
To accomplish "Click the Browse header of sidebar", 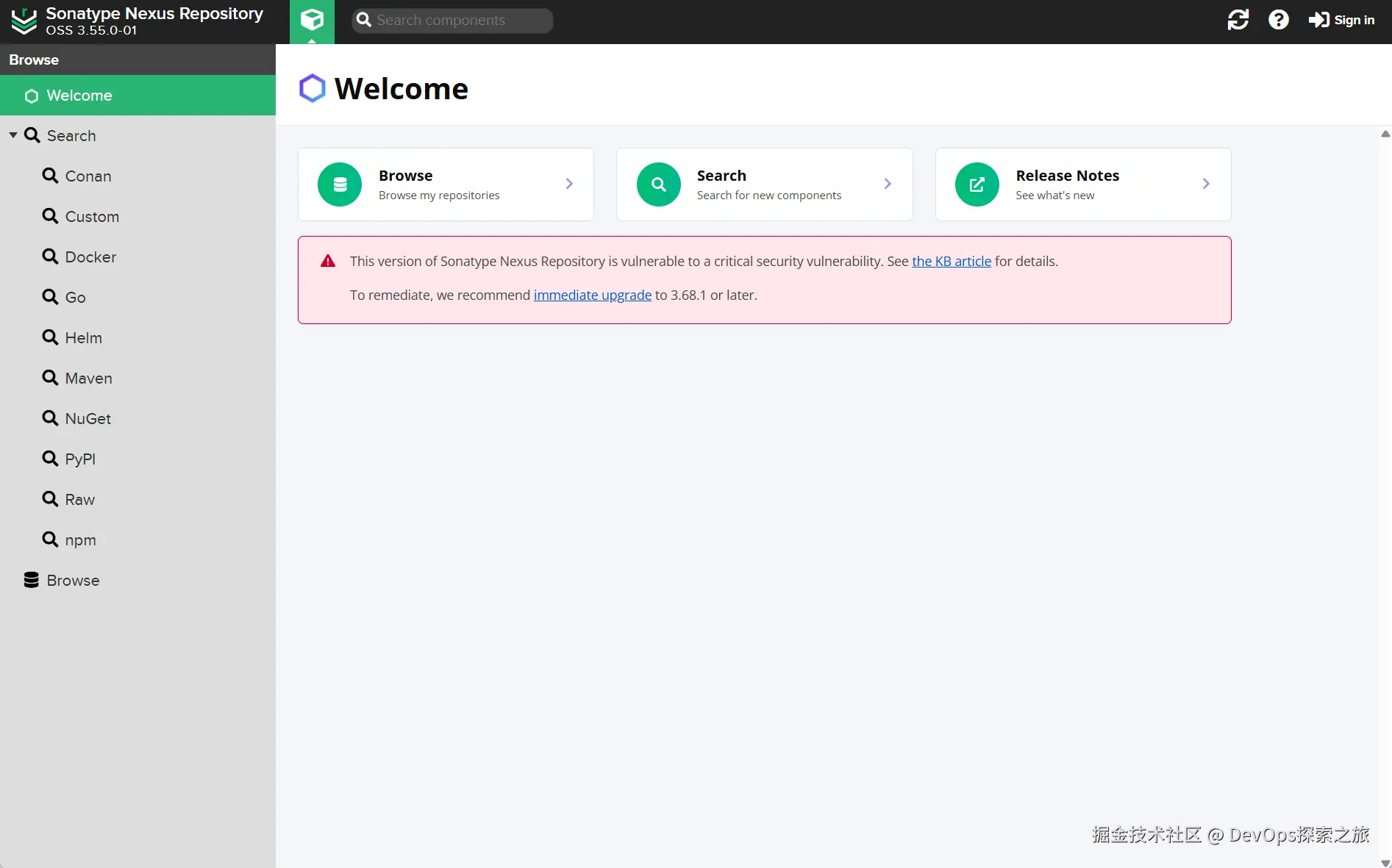I will point(138,60).
